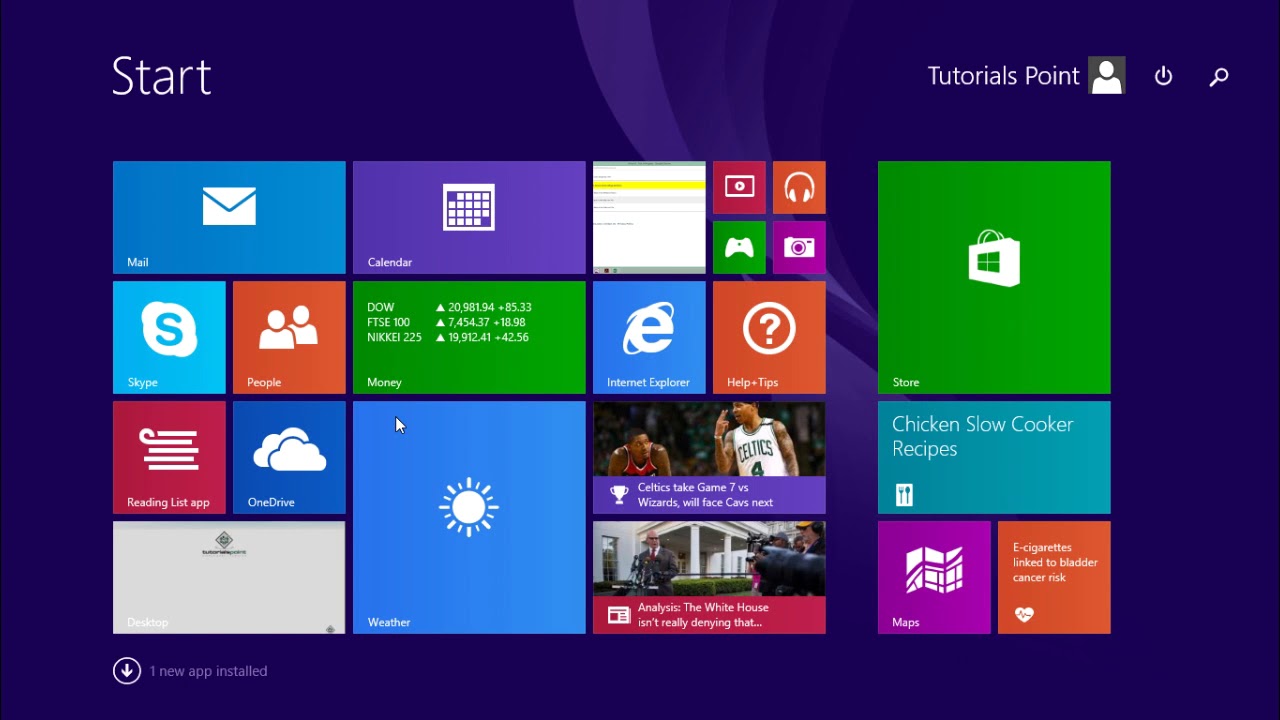Open the Help+Tips tile
Viewport: 1280px width, 720px height.
click(x=769, y=337)
